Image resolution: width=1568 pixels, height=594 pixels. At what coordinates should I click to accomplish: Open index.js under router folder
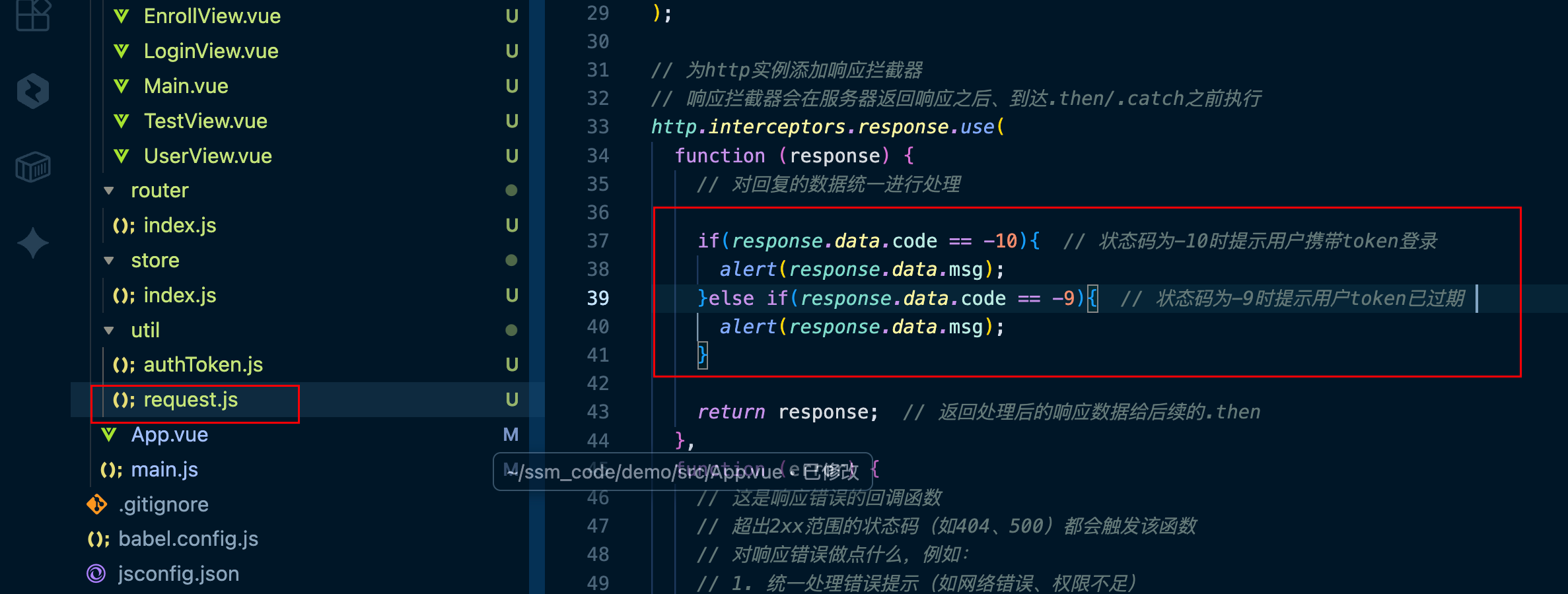click(x=180, y=226)
